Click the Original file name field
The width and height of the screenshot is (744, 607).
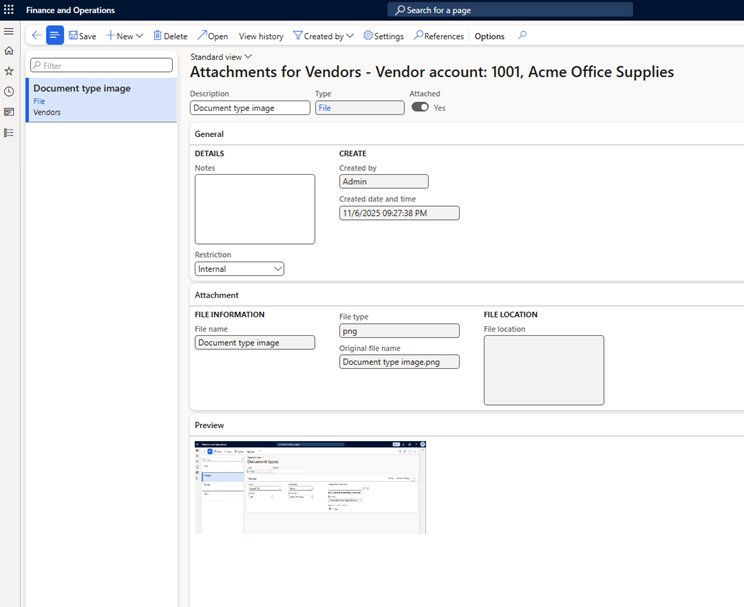coord(399,362)
